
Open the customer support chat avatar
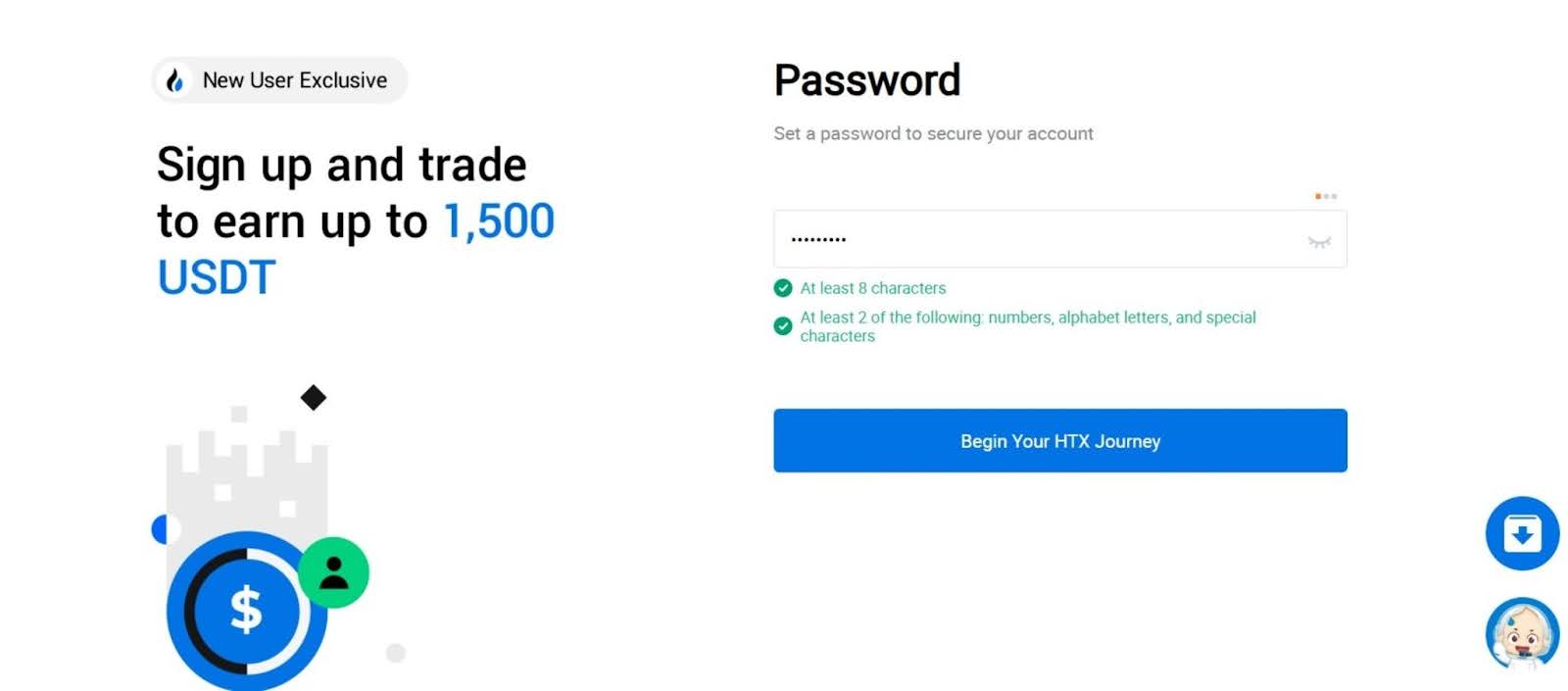pyautogui.click(x=1521, y=634)
